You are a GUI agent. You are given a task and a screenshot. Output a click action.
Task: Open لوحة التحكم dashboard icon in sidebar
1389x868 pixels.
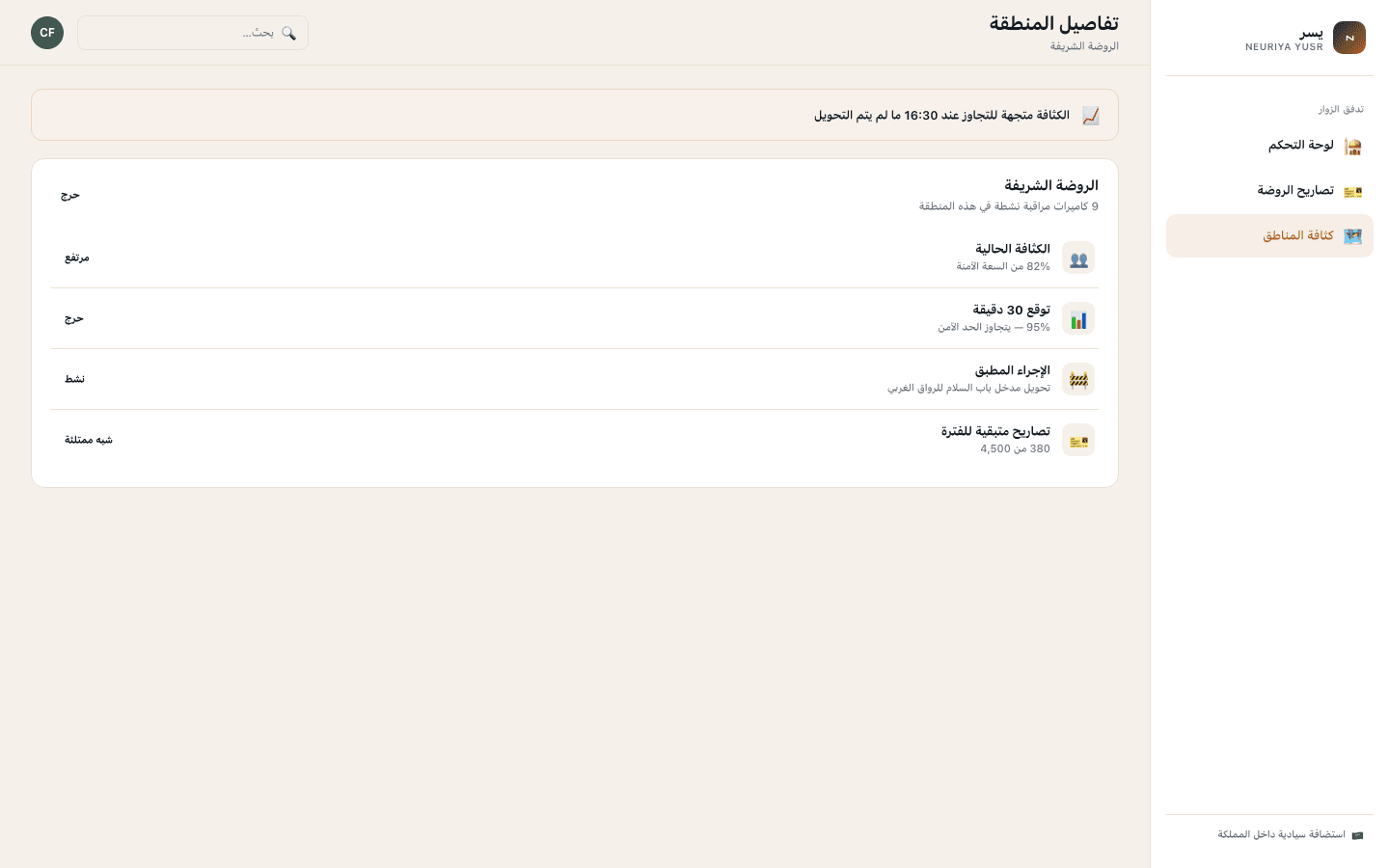click(1352, 146)
